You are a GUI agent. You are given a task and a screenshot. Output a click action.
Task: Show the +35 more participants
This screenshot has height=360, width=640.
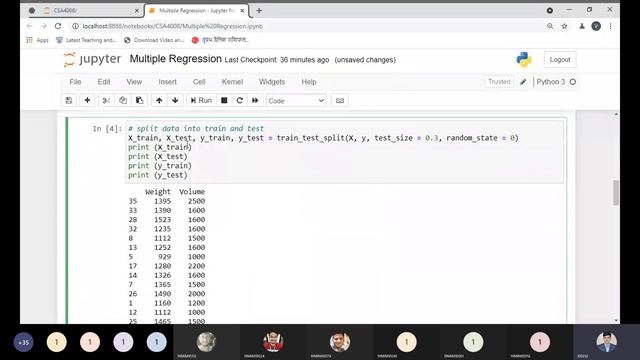tap(23, 342)
